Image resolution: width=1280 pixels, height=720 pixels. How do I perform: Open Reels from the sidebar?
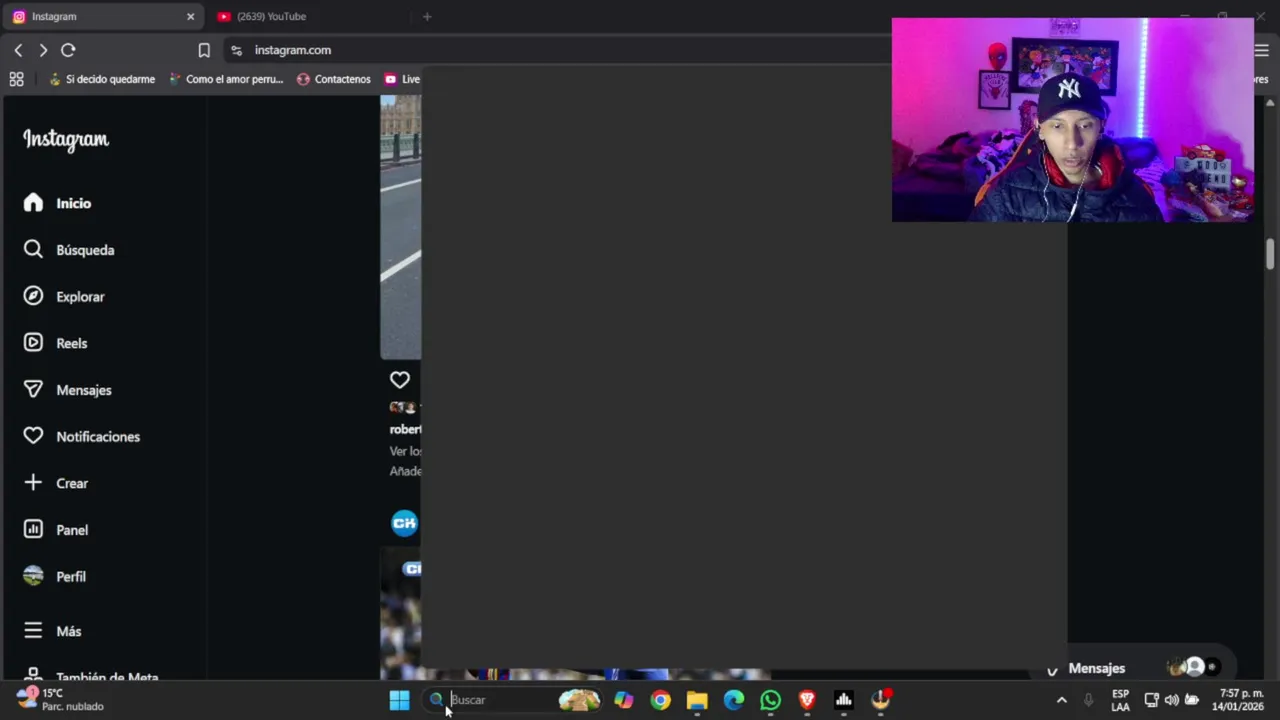click(56, 343)
